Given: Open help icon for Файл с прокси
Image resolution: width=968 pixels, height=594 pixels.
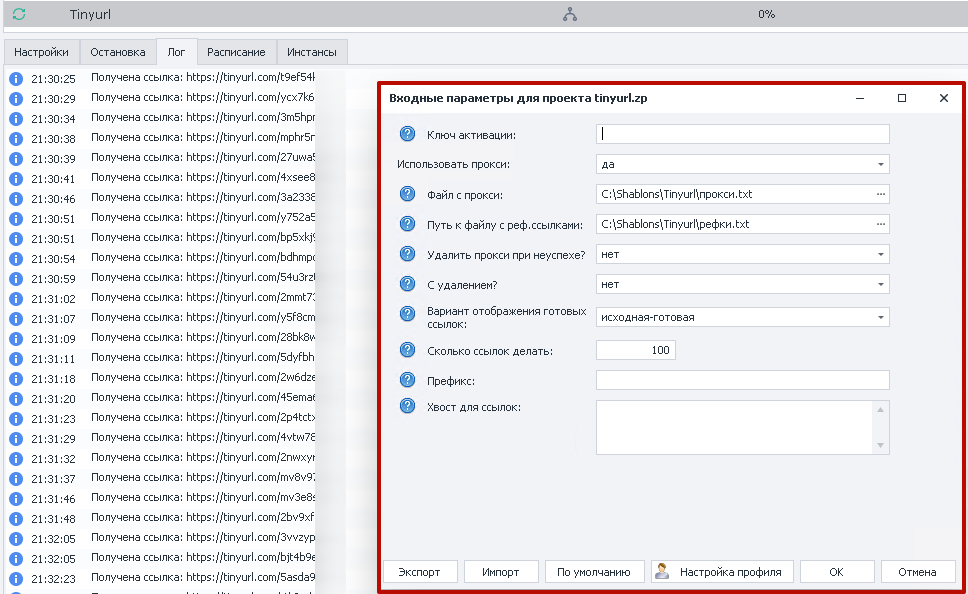Looking at the screenshot, I should pyautogui.click(x=407, y=194).
